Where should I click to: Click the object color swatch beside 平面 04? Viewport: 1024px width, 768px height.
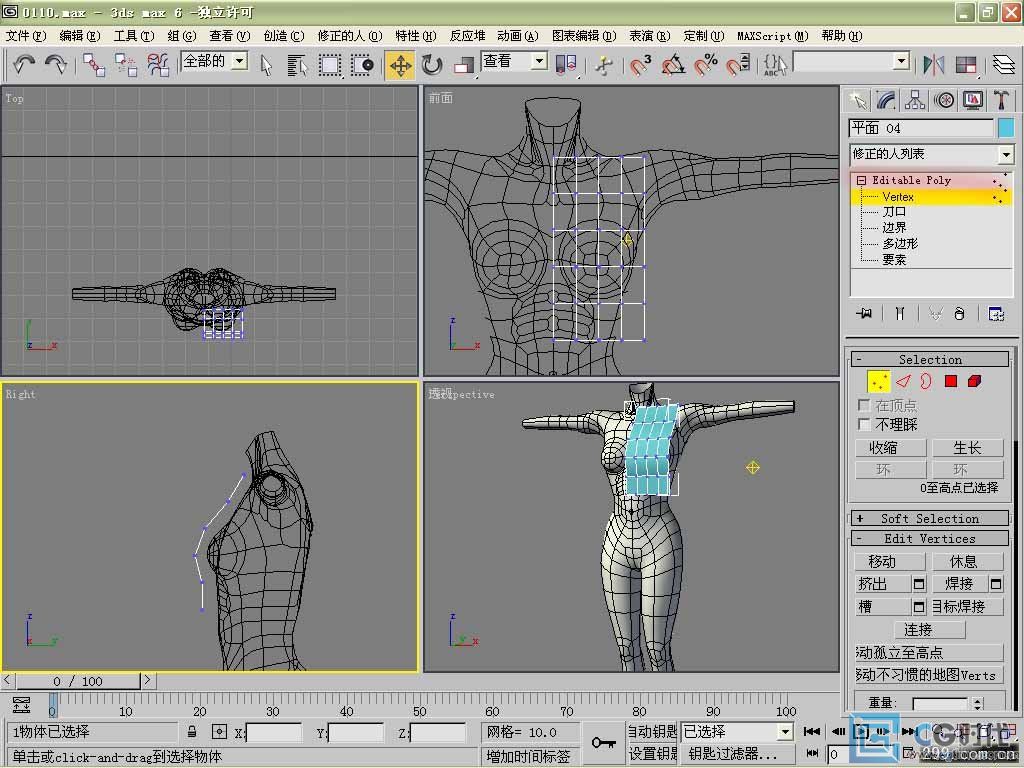pyautogui.click(x=1006, y=128)
